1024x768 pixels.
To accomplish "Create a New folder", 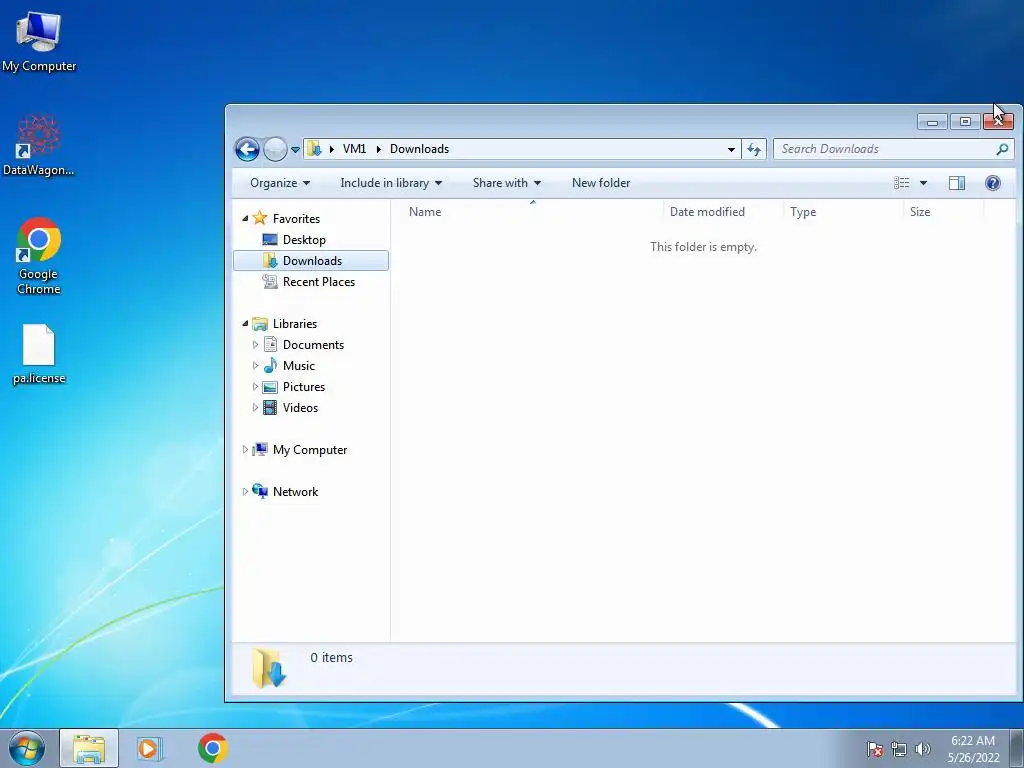I will [601, 183].
